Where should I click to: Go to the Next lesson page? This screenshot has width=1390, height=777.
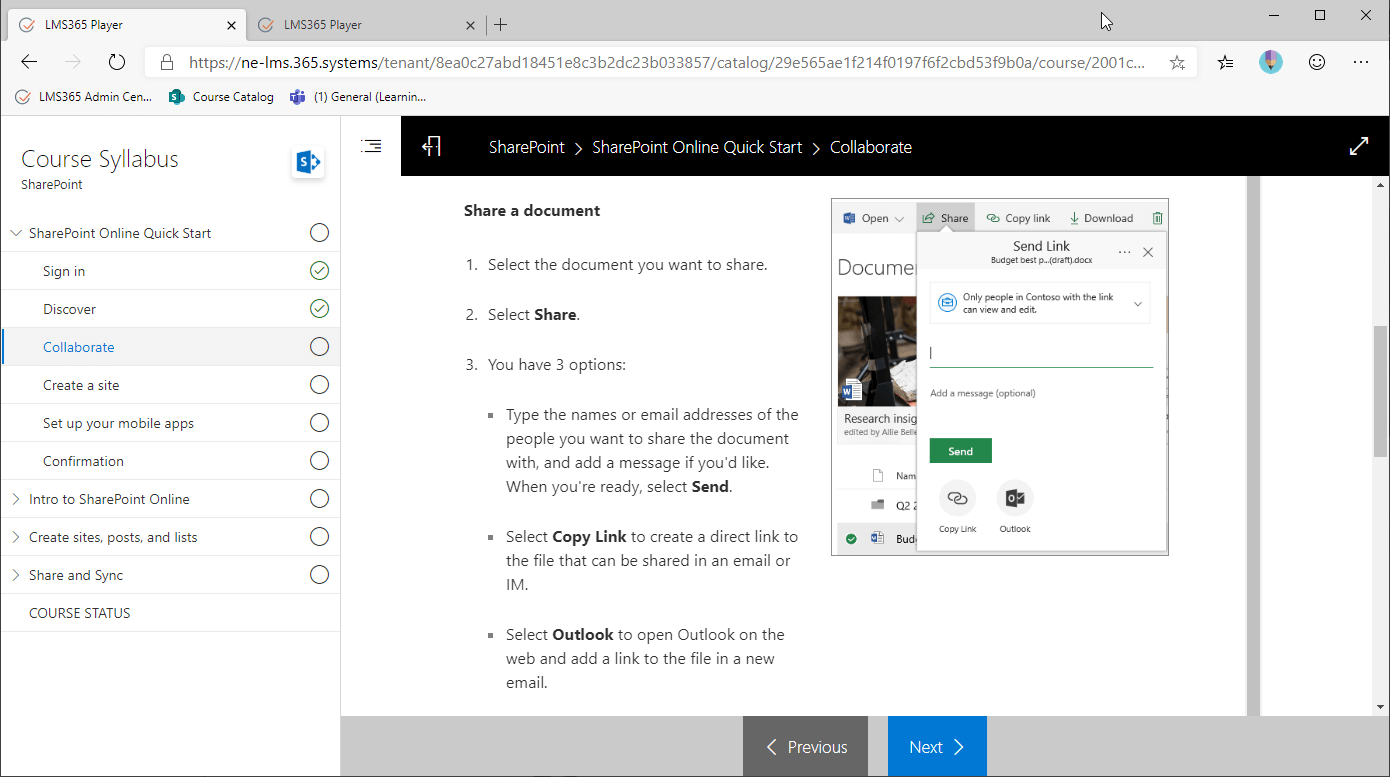pyautogui.click(x=936, y=747)
